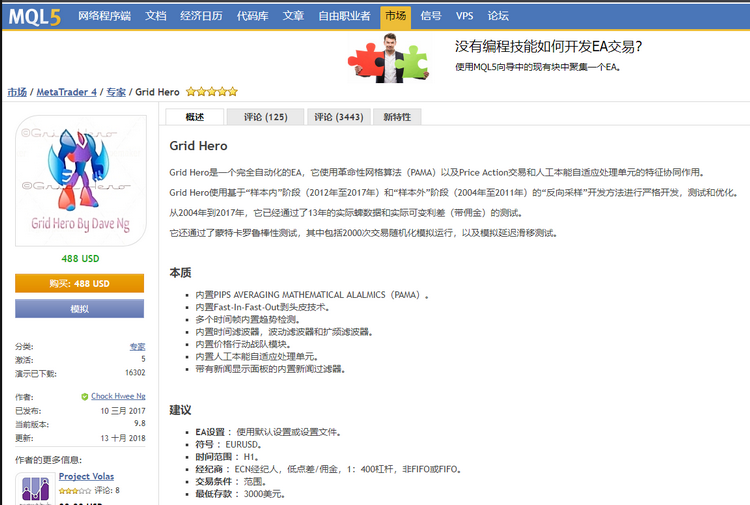This screenshot has width=750, height=505.
Task: Switch to the 新特性 tab
Action: point(397,117)
